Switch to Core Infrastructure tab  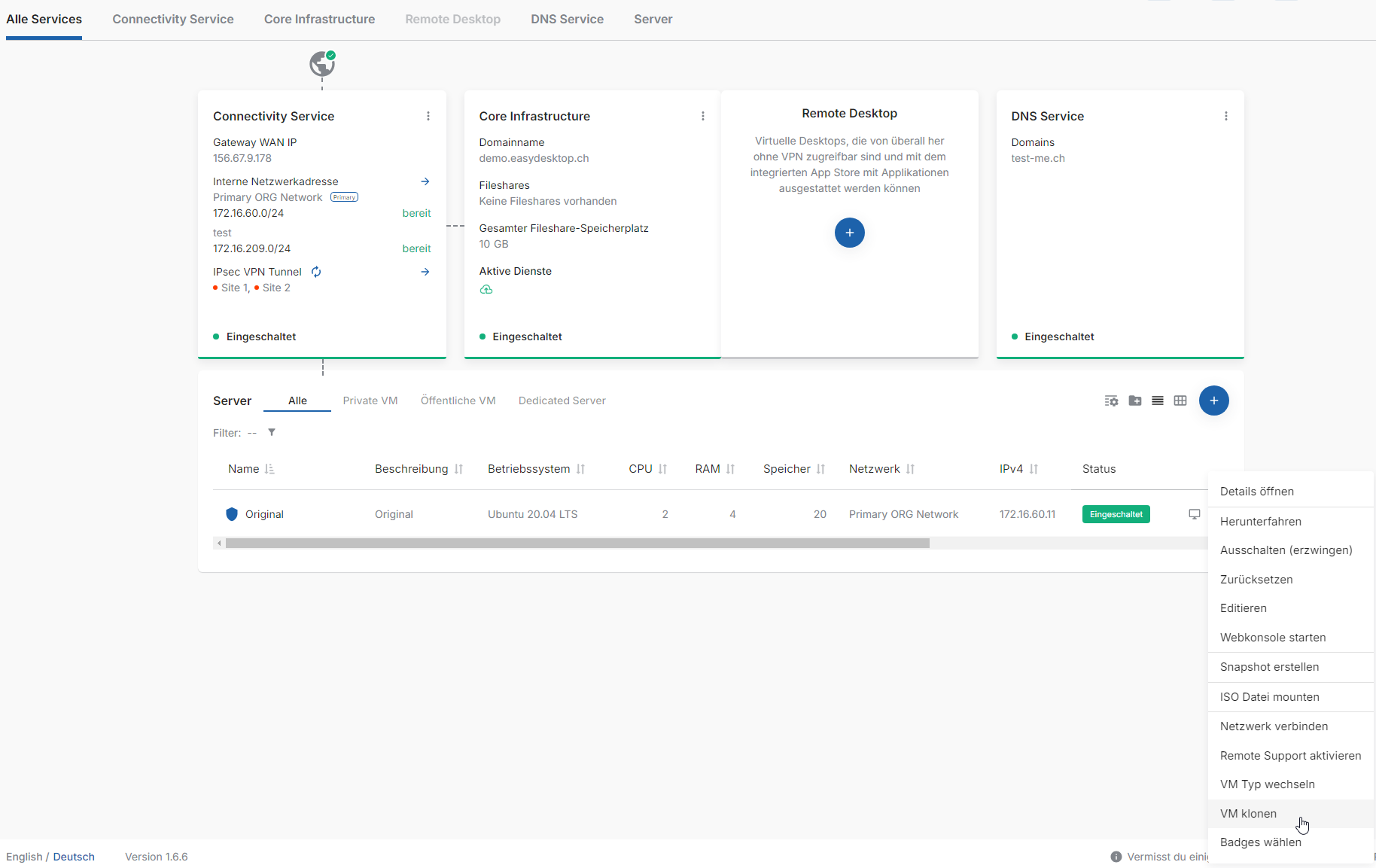pos(319,19)
